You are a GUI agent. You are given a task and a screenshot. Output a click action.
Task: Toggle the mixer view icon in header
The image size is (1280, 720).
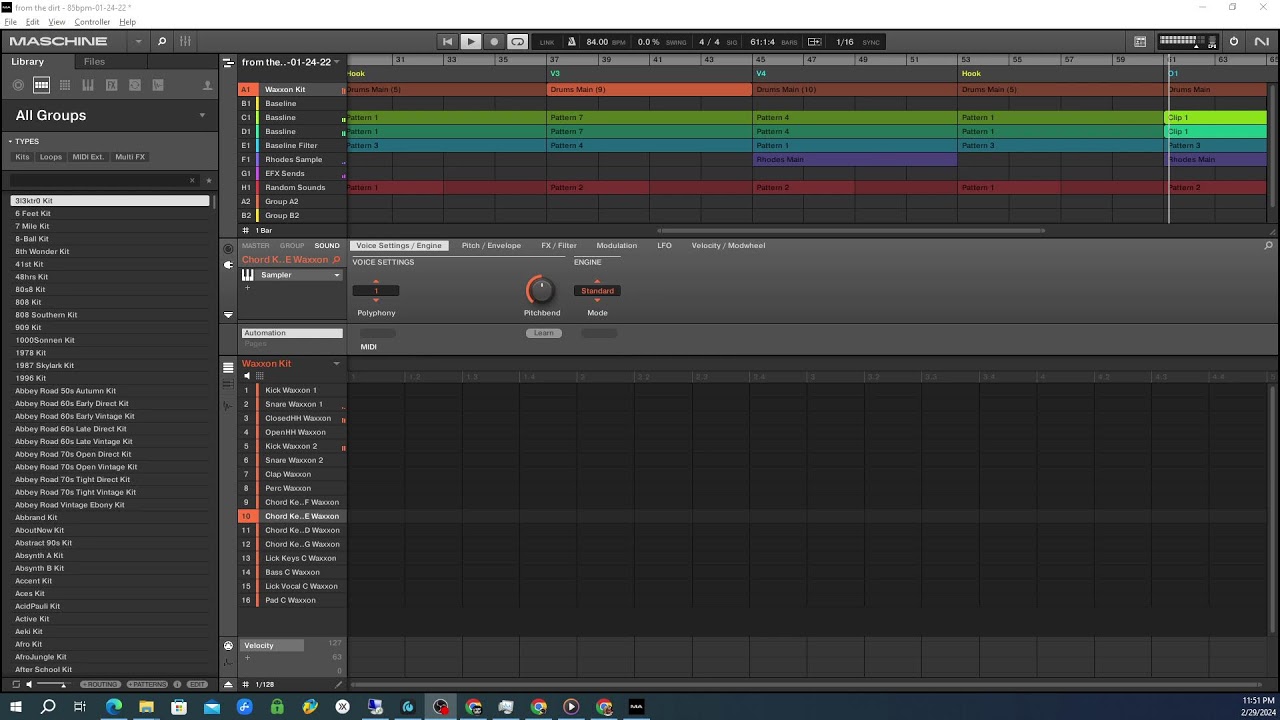[x=186, y=41]
